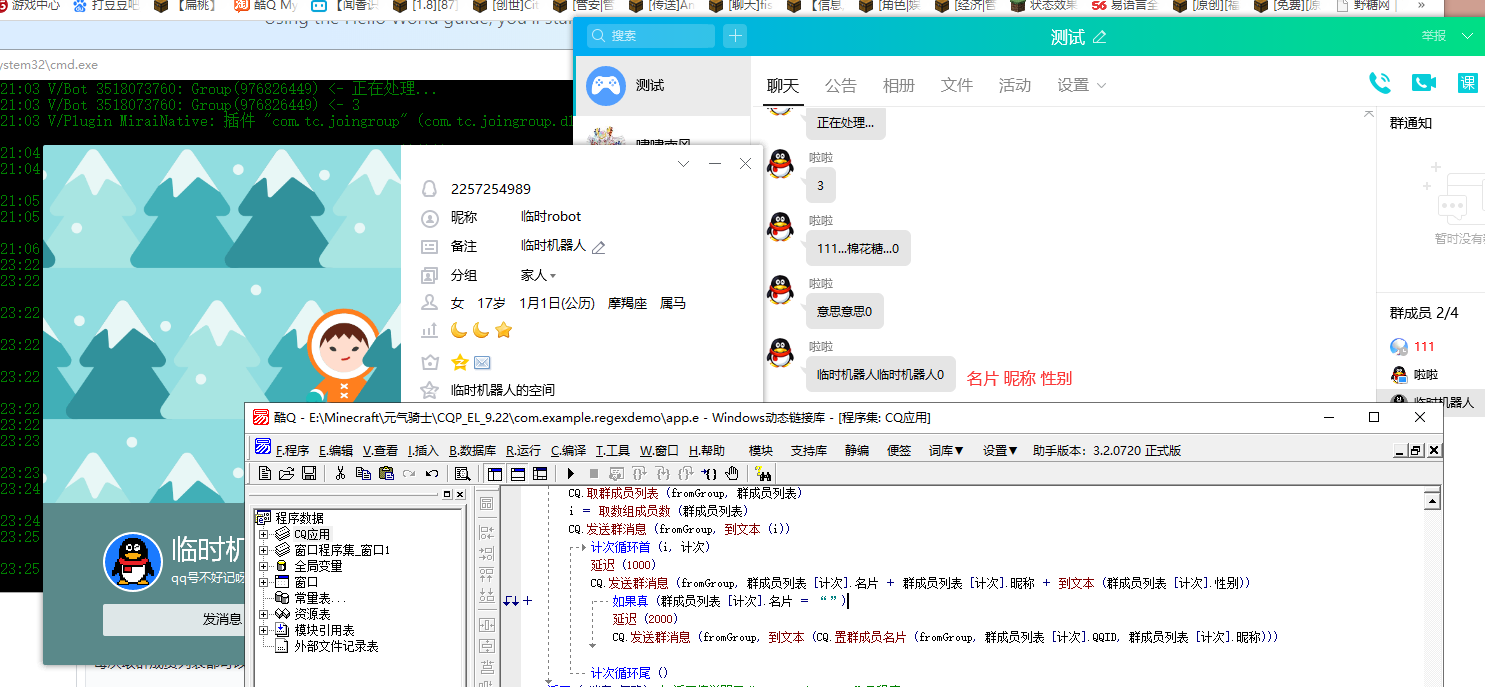Expand the CQ应用 tree node

[x=264, y=534]
